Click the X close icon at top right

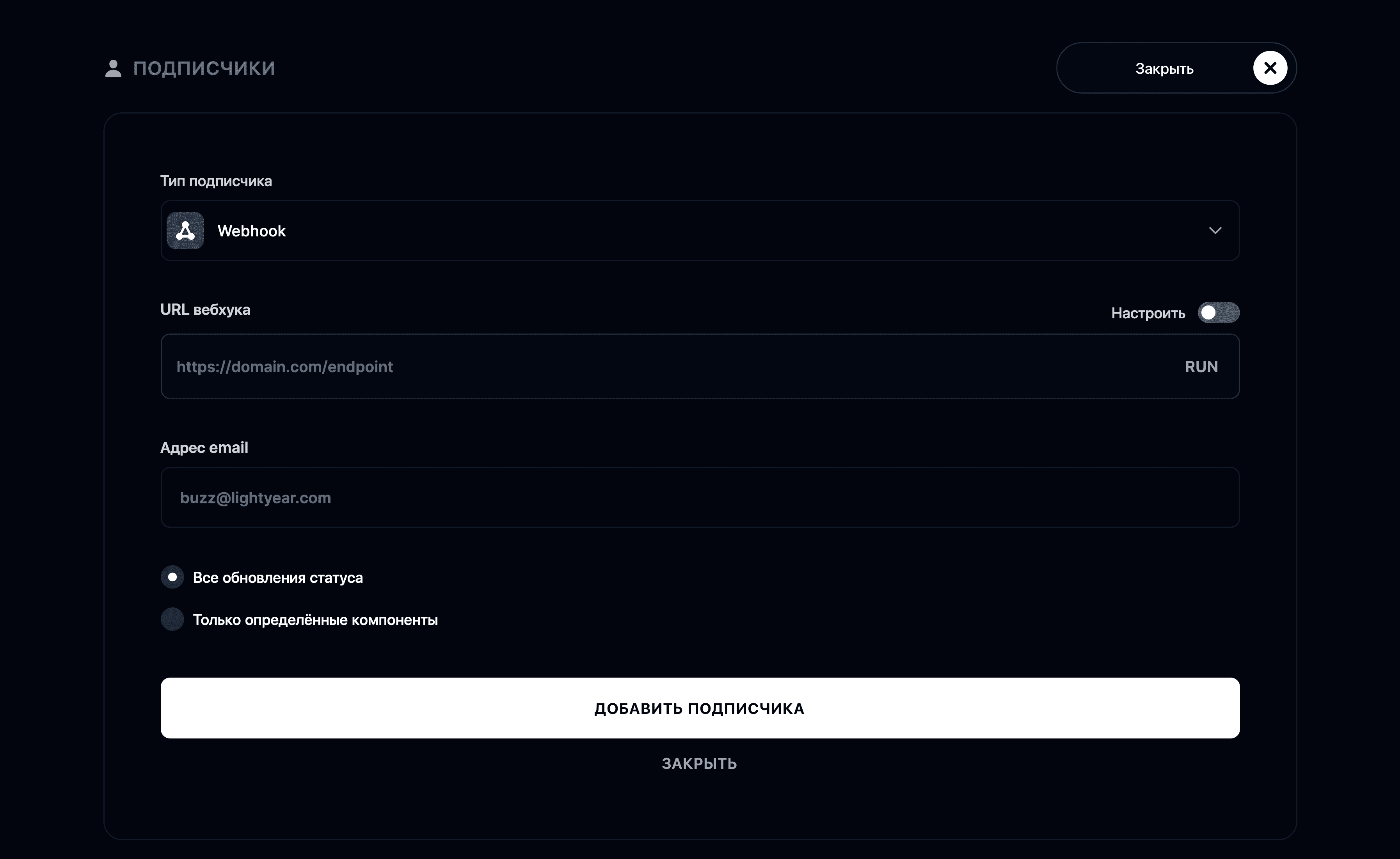click(1270, 68)
